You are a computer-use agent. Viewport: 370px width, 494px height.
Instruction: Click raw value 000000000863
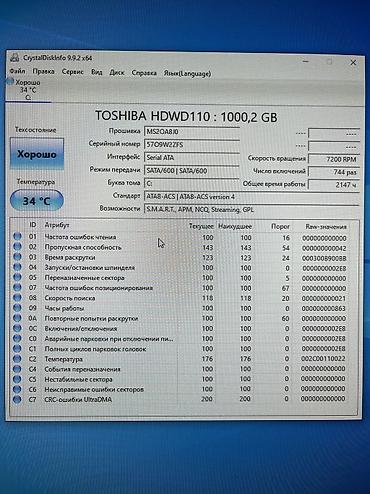pyautogui.click(x=324, y=308)
